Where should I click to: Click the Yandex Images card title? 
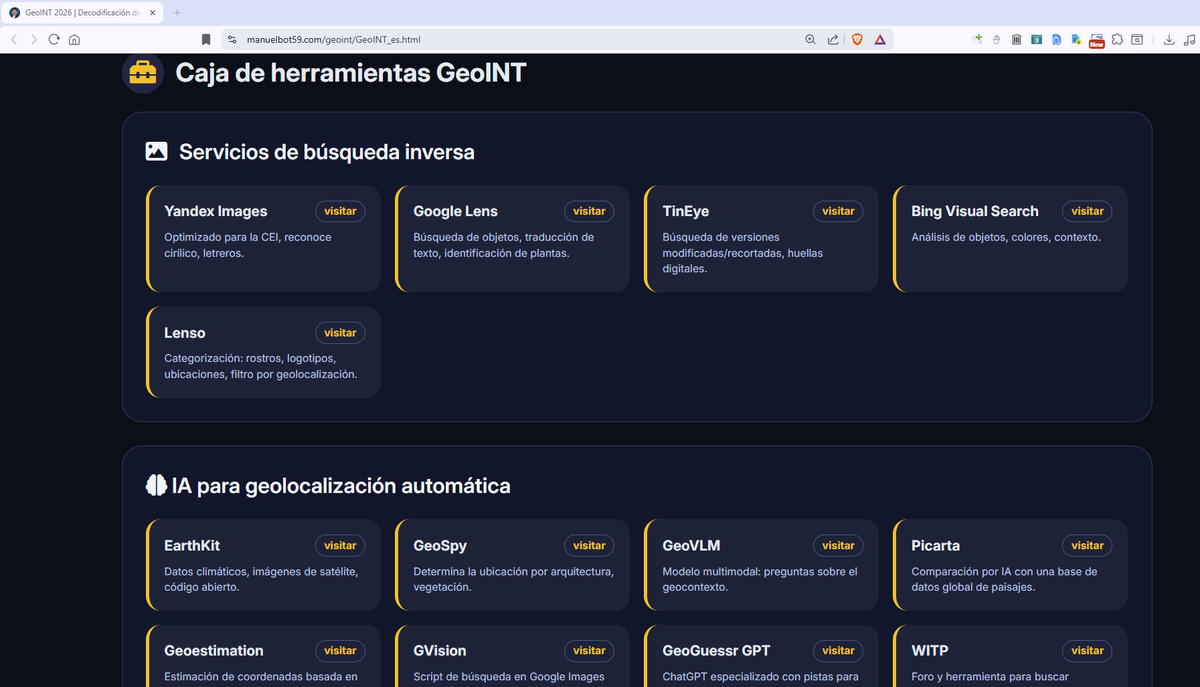click(216, 211)
